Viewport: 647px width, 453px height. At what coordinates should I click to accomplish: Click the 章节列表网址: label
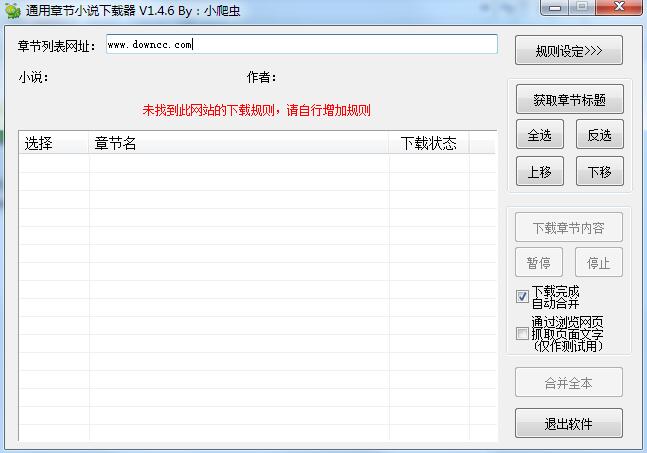click(x=57, y=46)
